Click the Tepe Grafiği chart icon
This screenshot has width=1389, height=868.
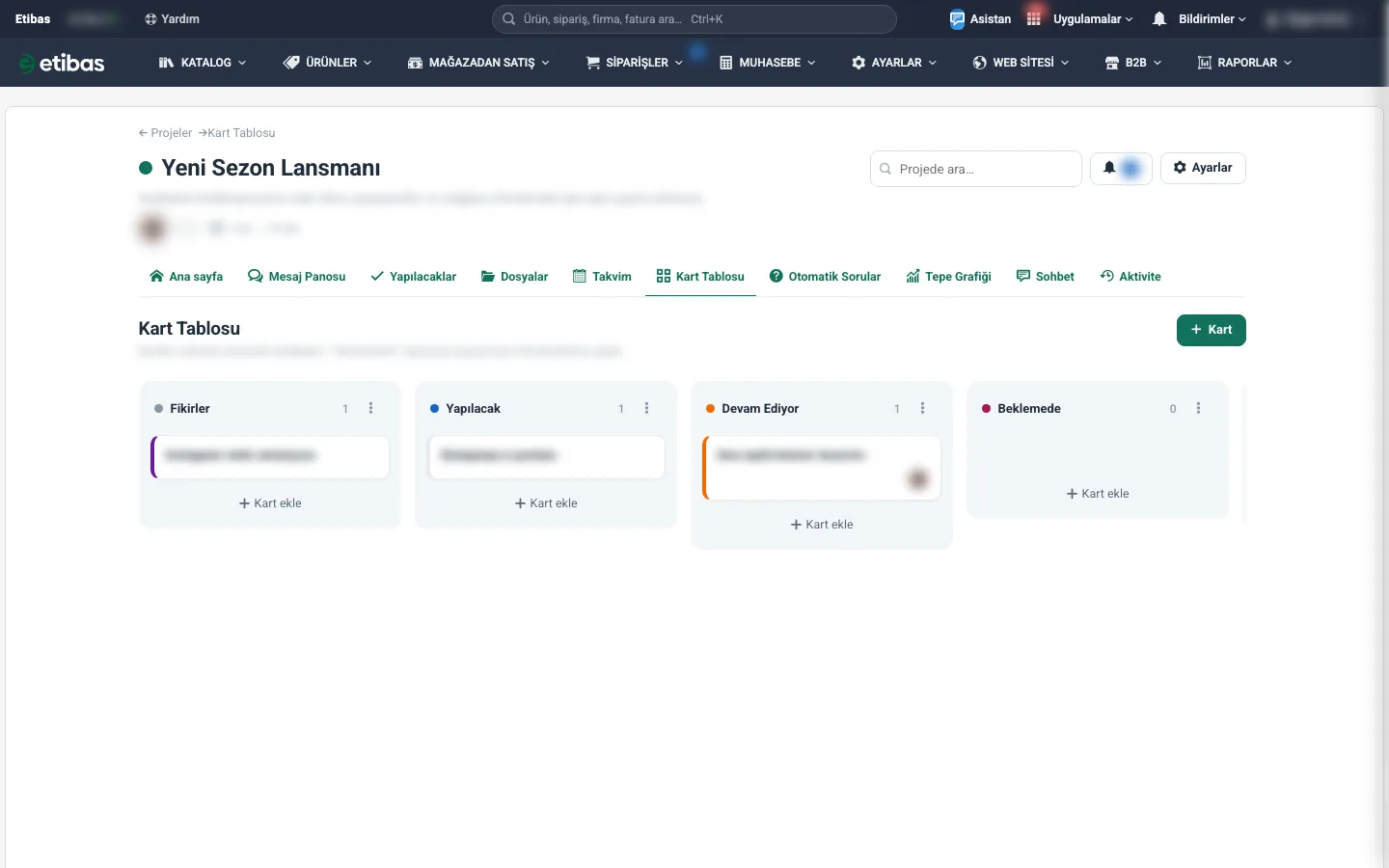tap(912, 277)
